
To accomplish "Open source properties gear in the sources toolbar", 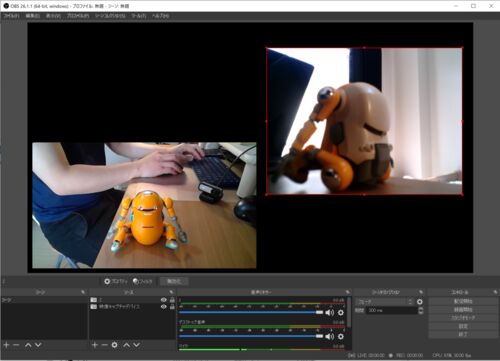I will pyautogui.click(x=115, y=345).
